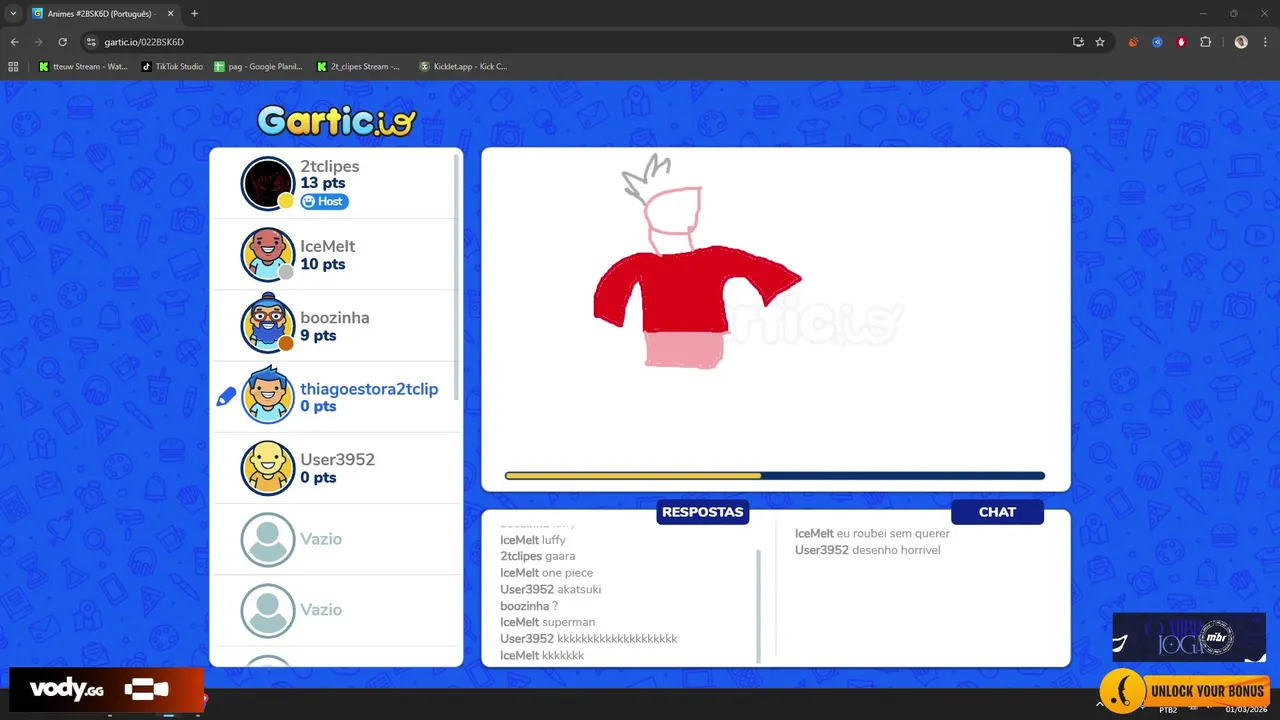Open site information icon in address bar
The height and width of the screenshot is (720, 1280).
tap(91, 42)
